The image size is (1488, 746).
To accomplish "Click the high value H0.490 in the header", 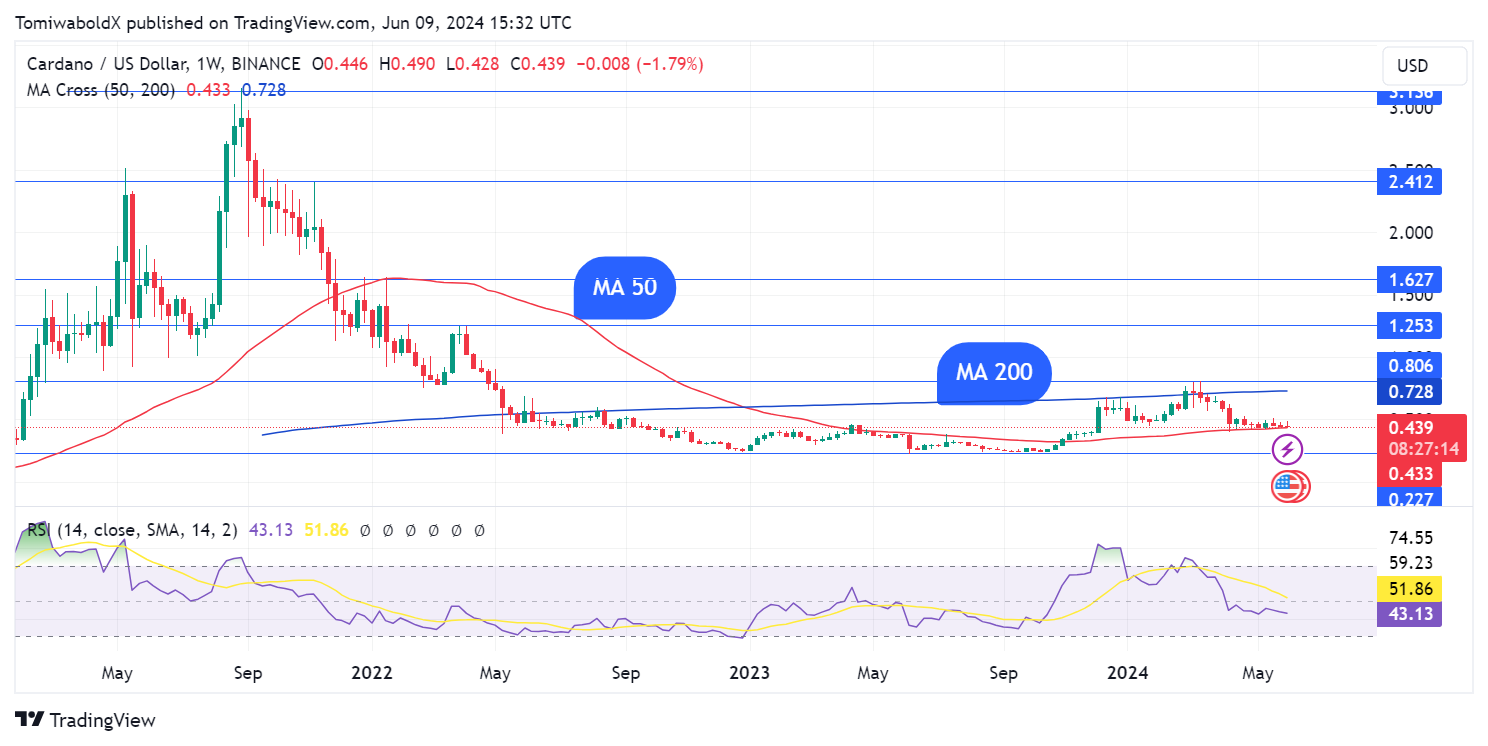I will pos(407,64).
